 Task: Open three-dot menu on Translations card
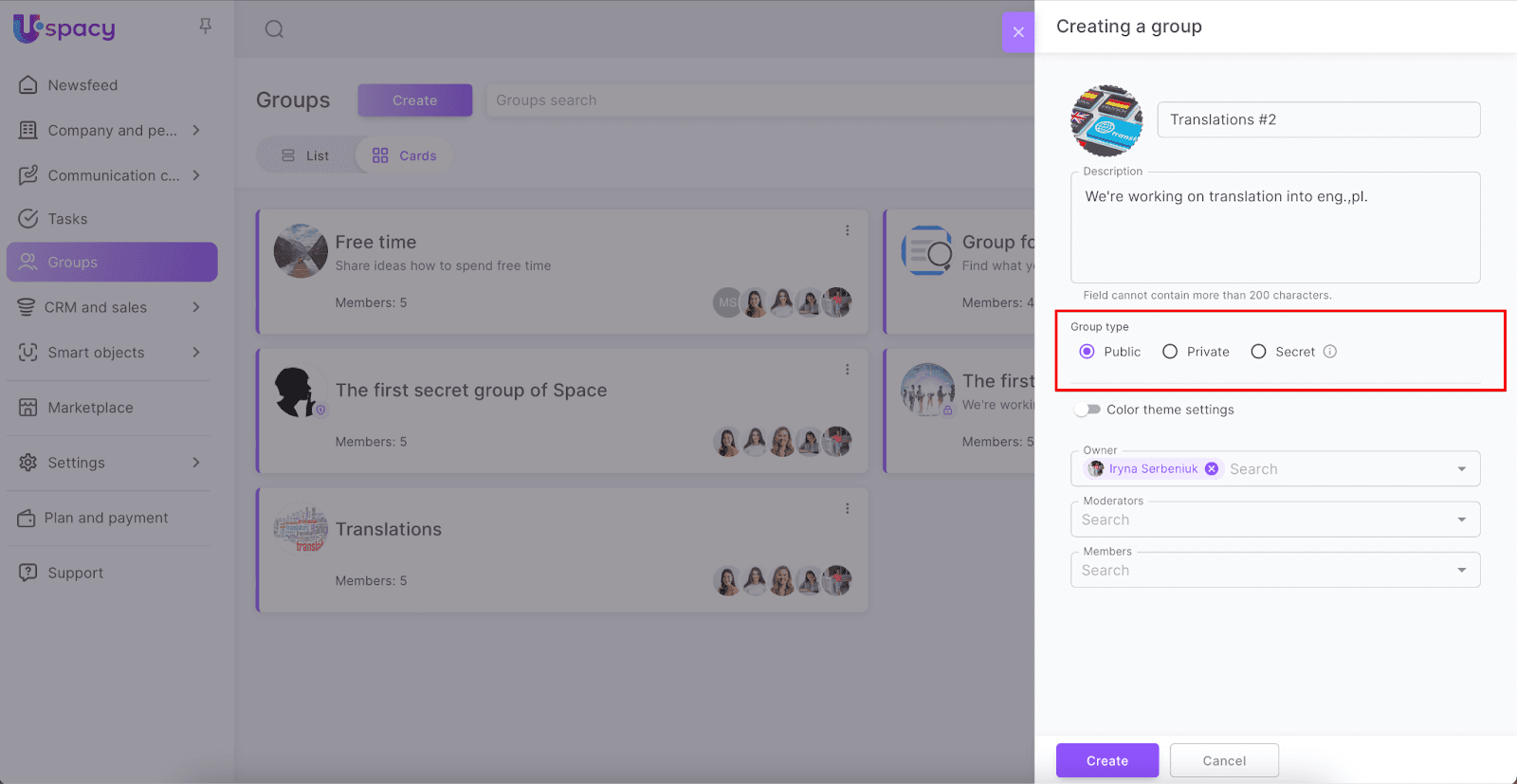[x=847, y=509]
